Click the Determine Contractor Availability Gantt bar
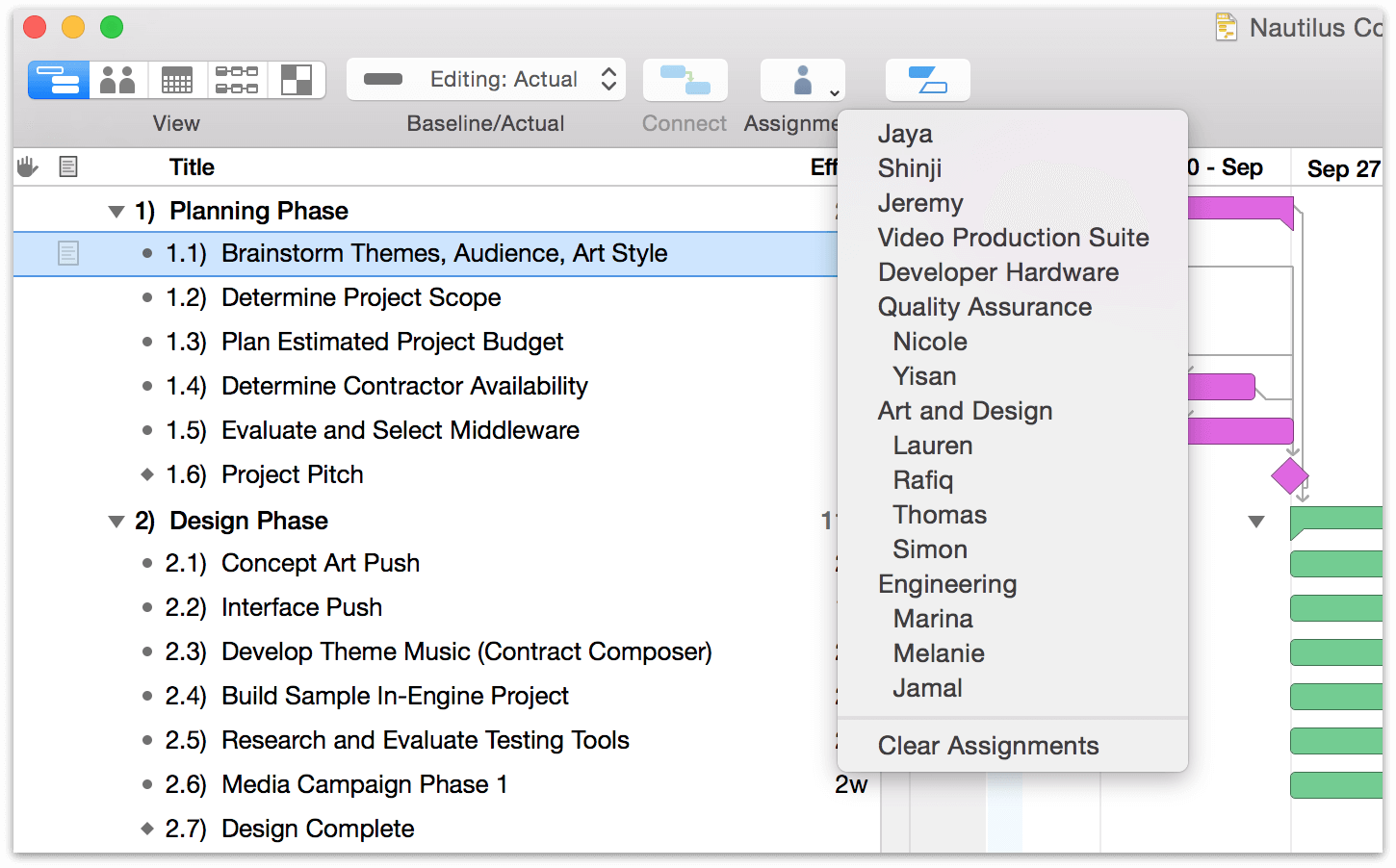 click(x=1221, y=387)
